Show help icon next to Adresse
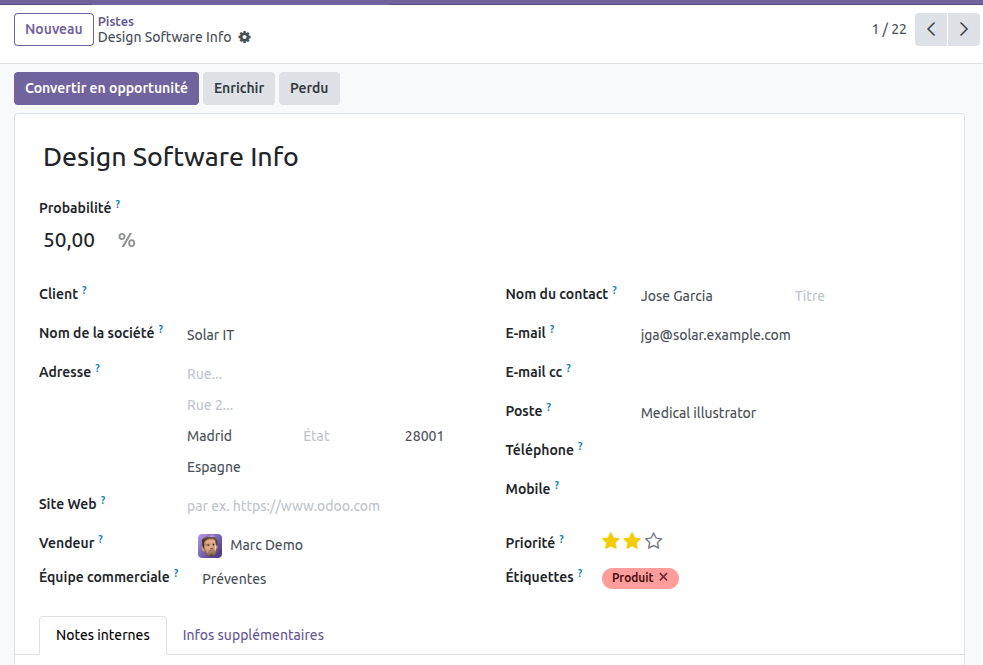Screen dimensions: 983x665 pyautogui.click(x=98, y=368)
